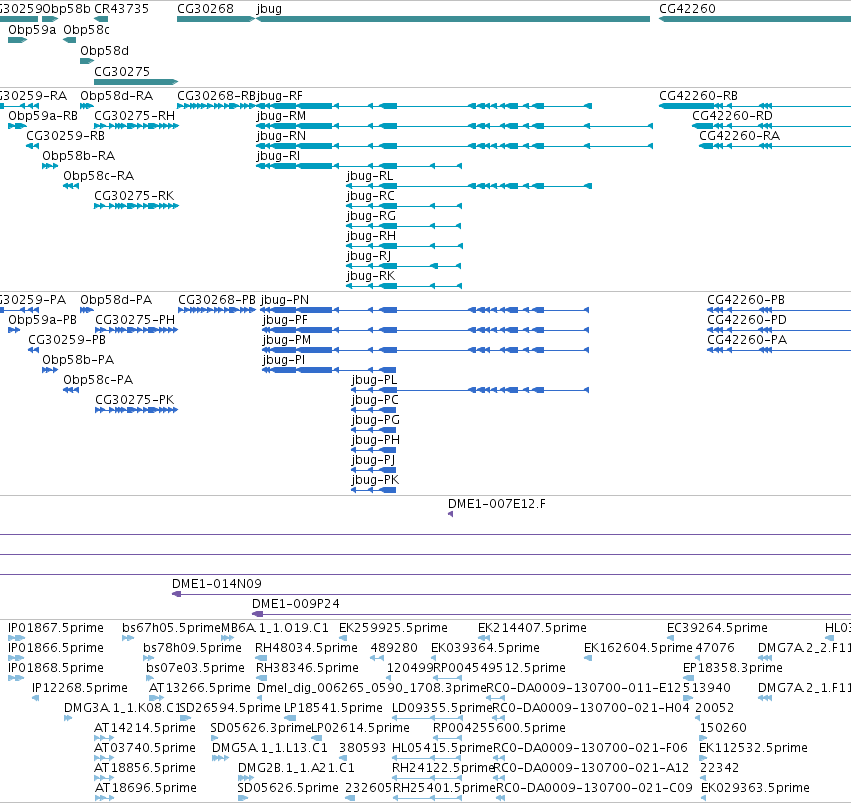This screenshot has height=803, width=851.
Task: Select the Obp58c gene label
Action: 86,30
